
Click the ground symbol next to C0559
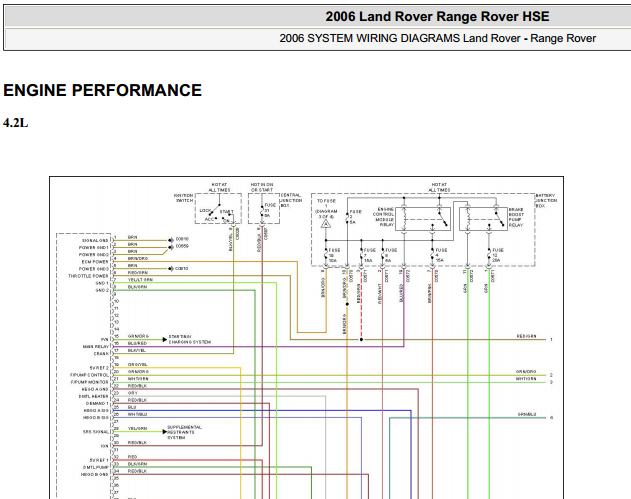[171, 247]
